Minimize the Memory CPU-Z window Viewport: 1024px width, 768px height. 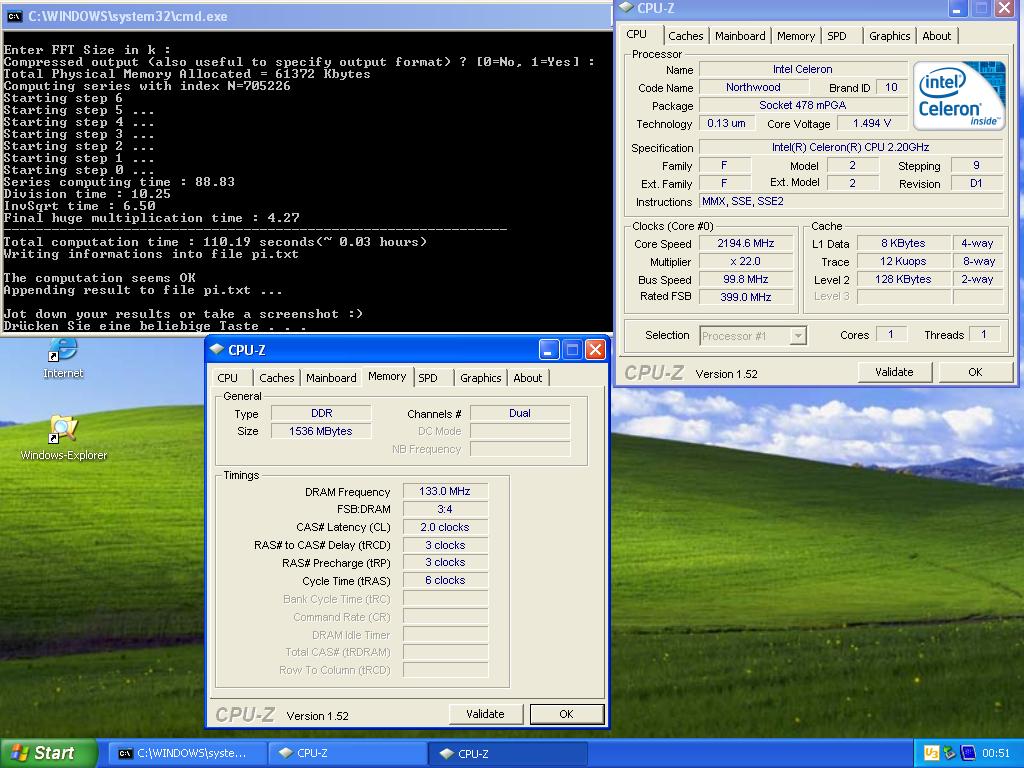tap(549, 350)
